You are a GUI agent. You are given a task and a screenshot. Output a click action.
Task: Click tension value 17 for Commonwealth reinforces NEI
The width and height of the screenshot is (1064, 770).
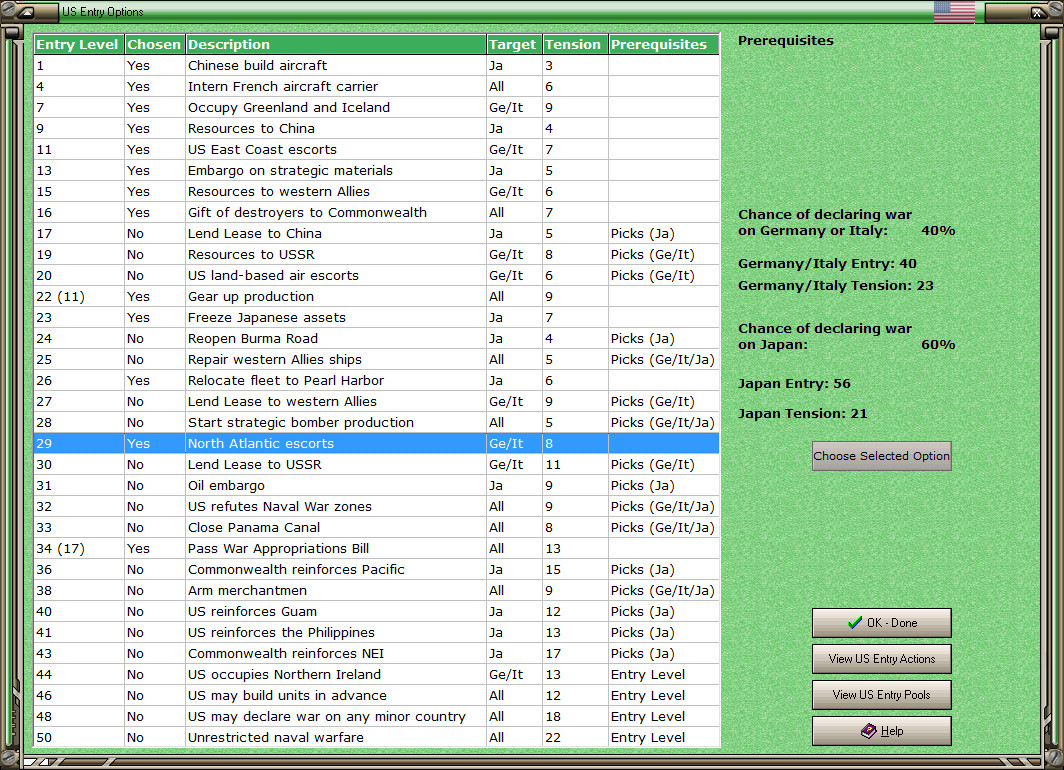click(575, 654)
